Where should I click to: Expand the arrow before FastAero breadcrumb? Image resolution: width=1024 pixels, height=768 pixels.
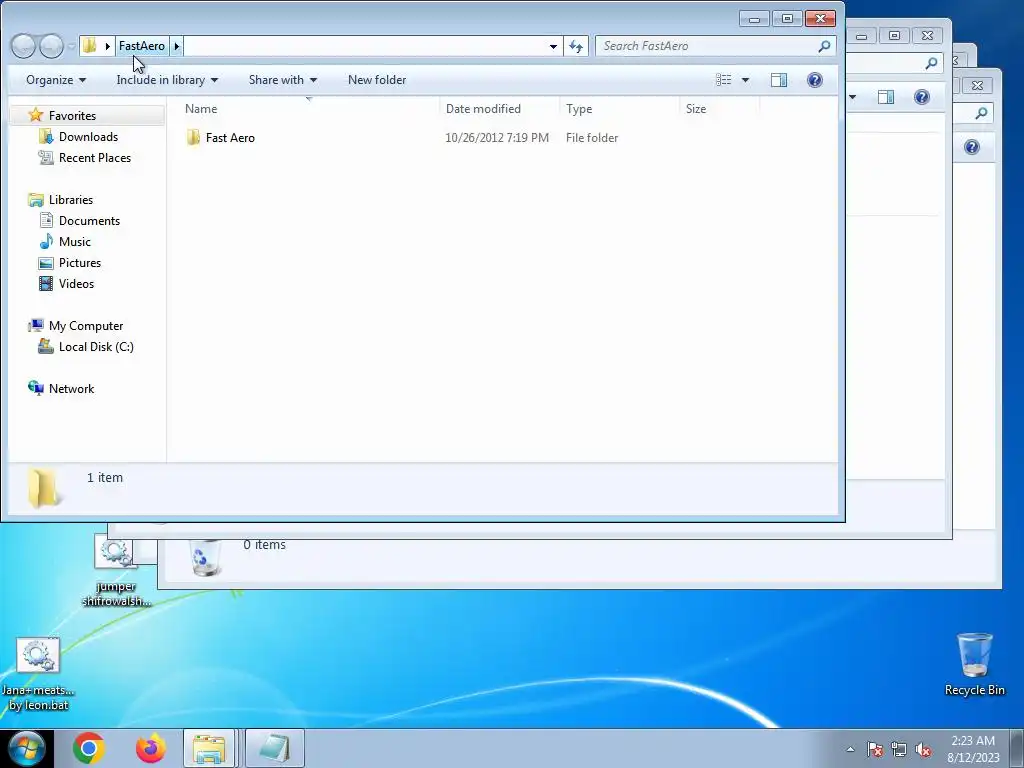click(108, 46)
